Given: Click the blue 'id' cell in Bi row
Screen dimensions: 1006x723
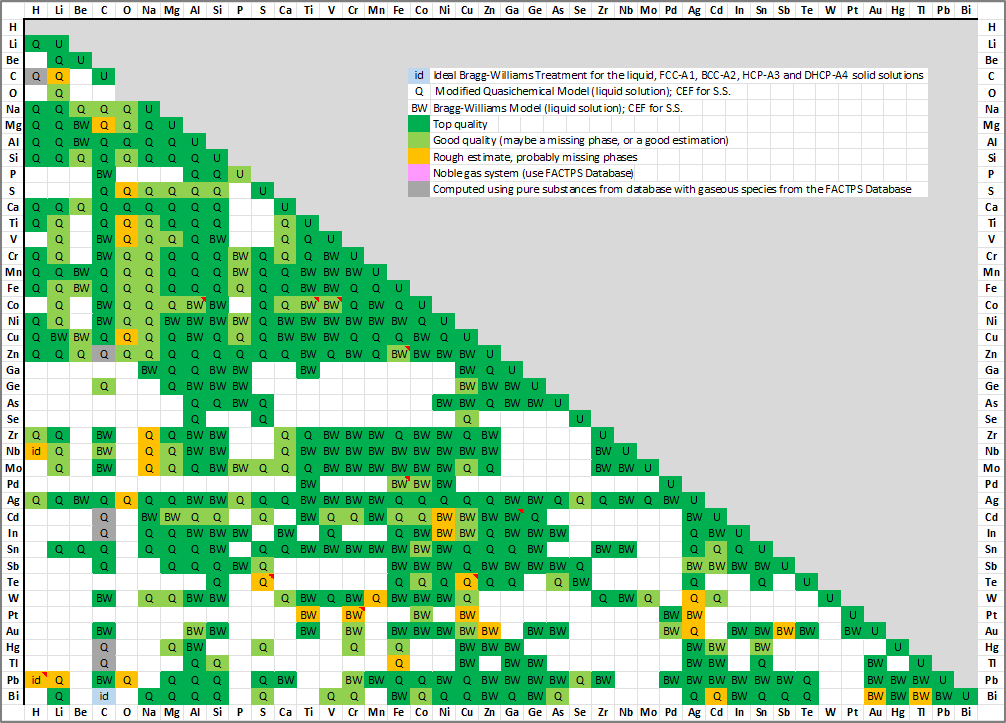Looking at the screenshot, I should point(103,696).
